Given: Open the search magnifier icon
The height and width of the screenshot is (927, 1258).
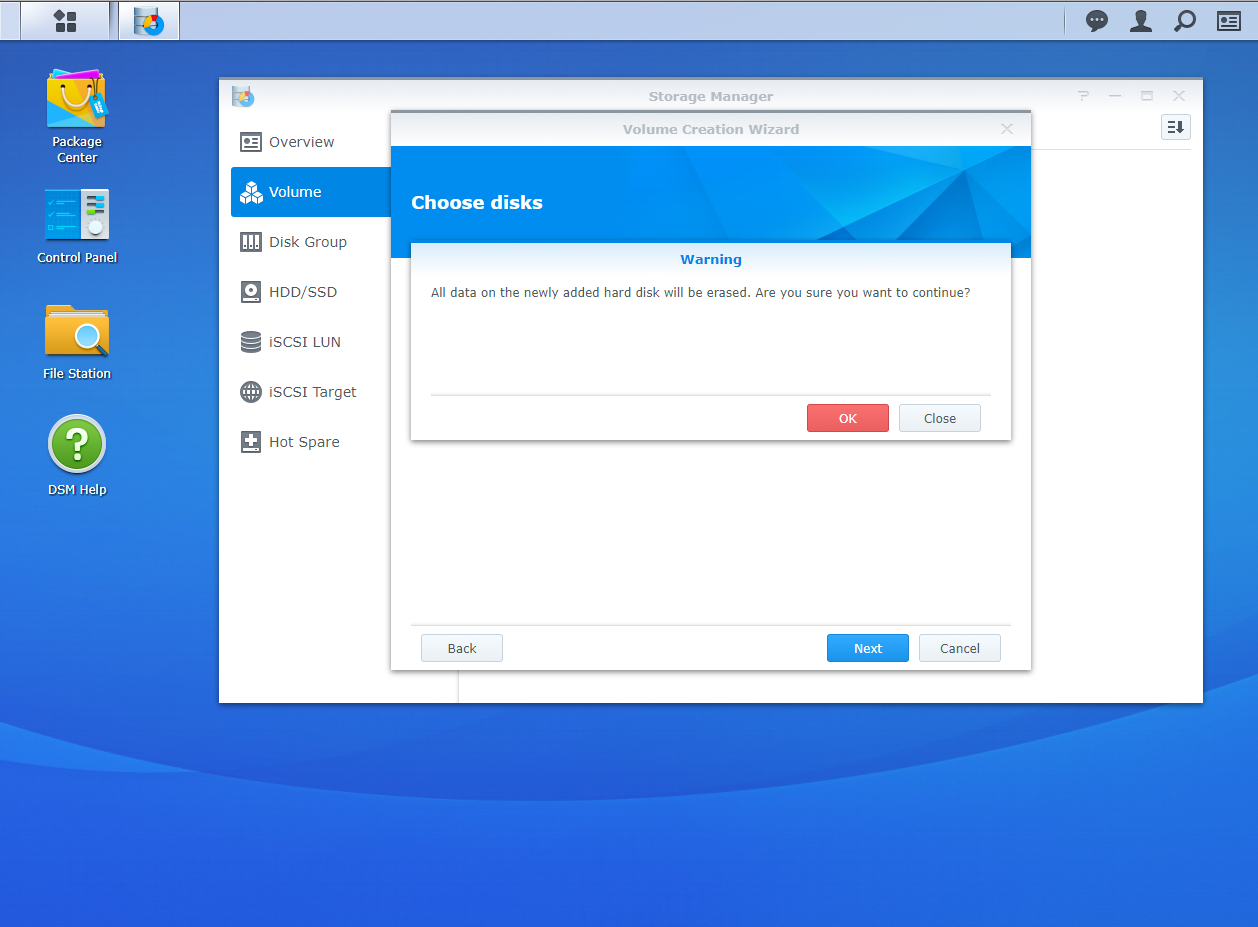Looking at the screenshot, I should coord(1185,21).
